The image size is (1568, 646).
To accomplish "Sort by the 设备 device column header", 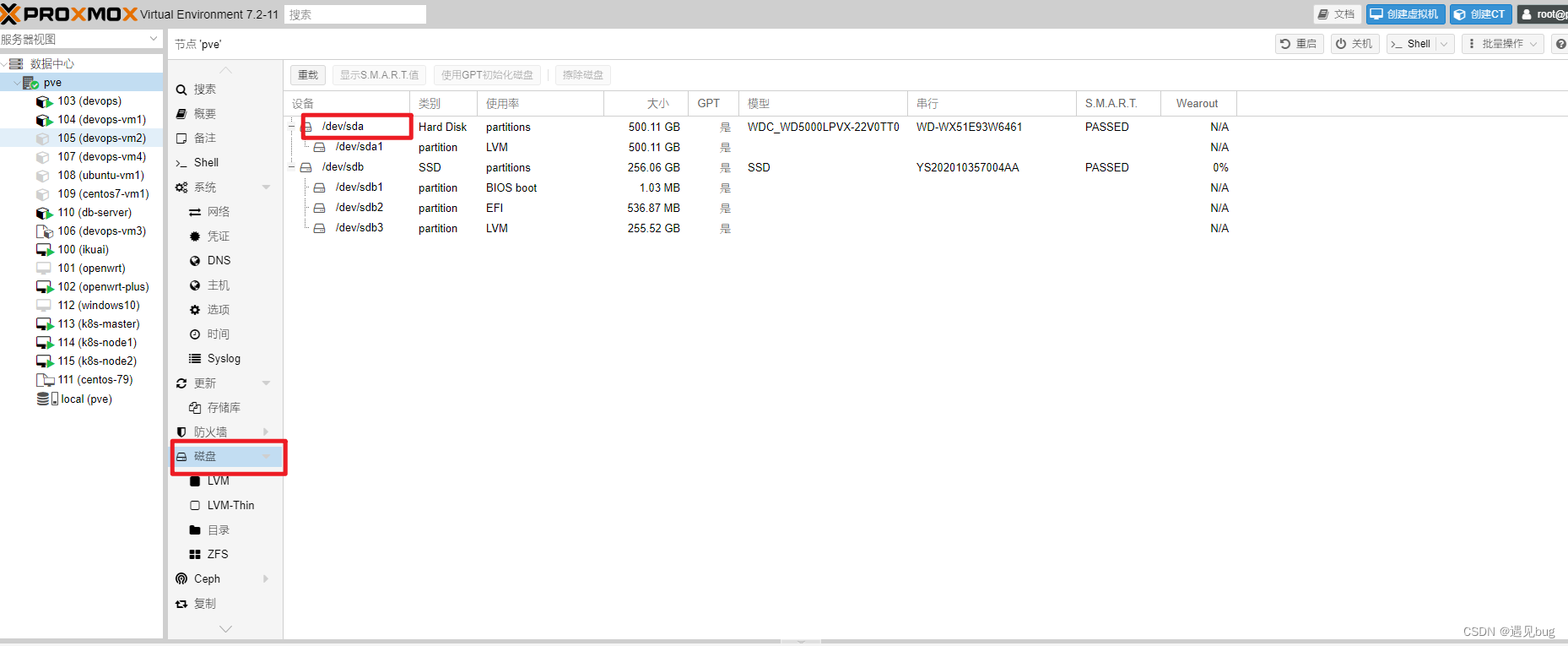I will point(346,104).
